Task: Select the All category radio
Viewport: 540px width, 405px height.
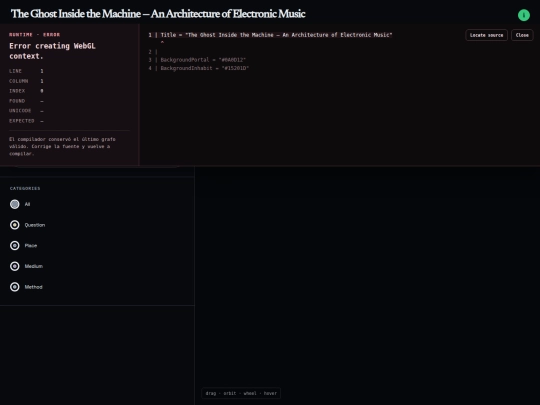Action: point(14,204)
